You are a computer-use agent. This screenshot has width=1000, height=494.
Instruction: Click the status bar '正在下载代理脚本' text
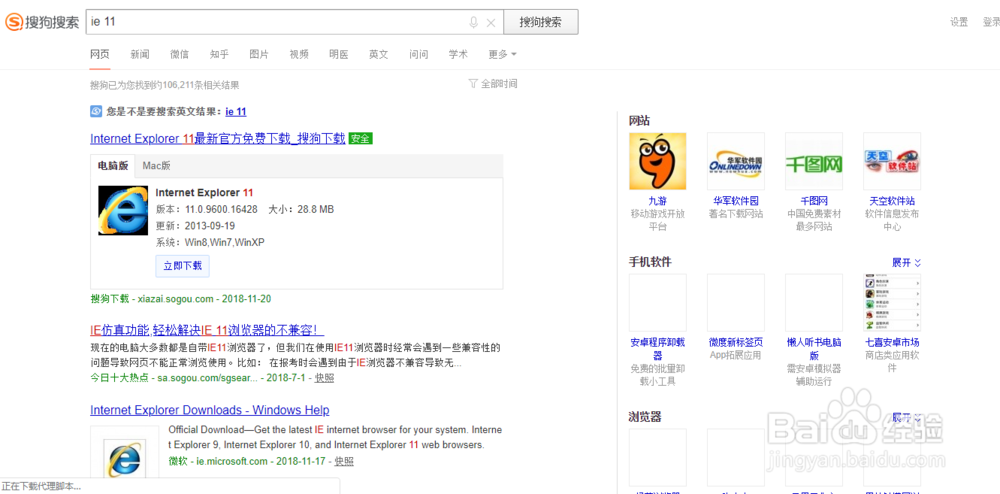tap(41, 487)
